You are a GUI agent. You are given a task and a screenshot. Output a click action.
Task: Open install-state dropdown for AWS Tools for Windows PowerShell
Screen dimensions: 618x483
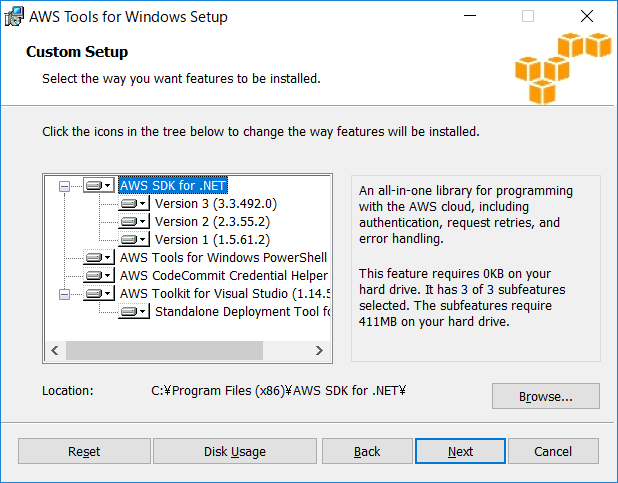[x=99, y=257]
